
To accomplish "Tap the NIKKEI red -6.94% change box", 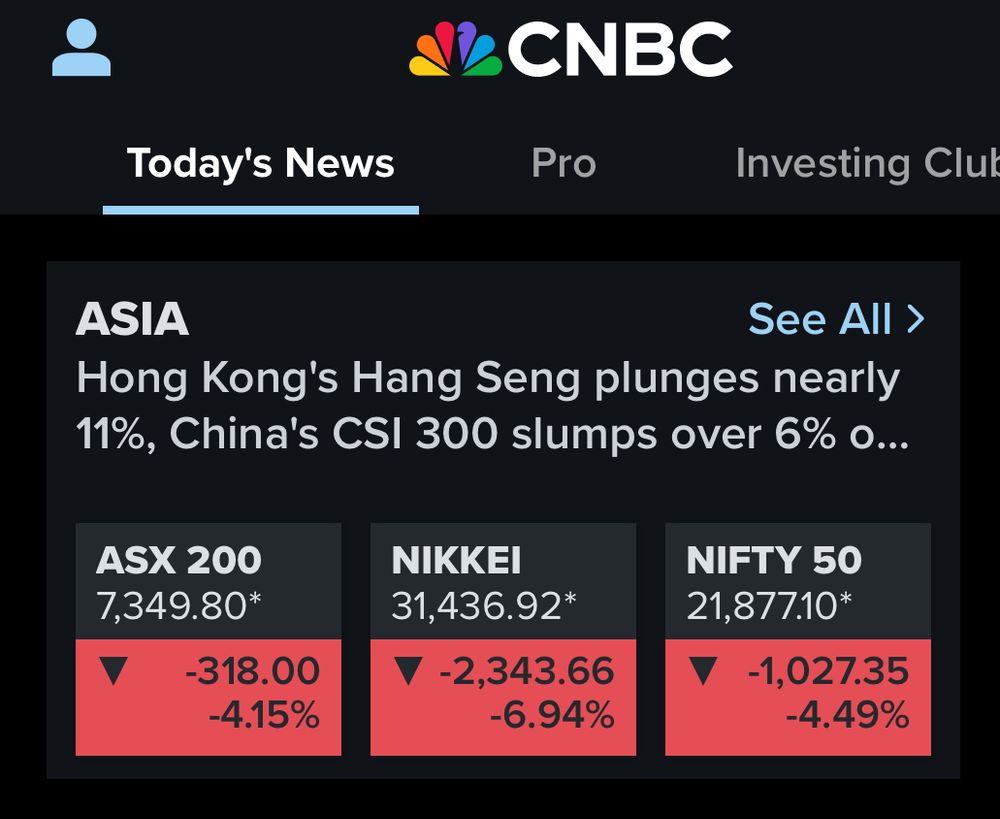I will pos(503,697).
